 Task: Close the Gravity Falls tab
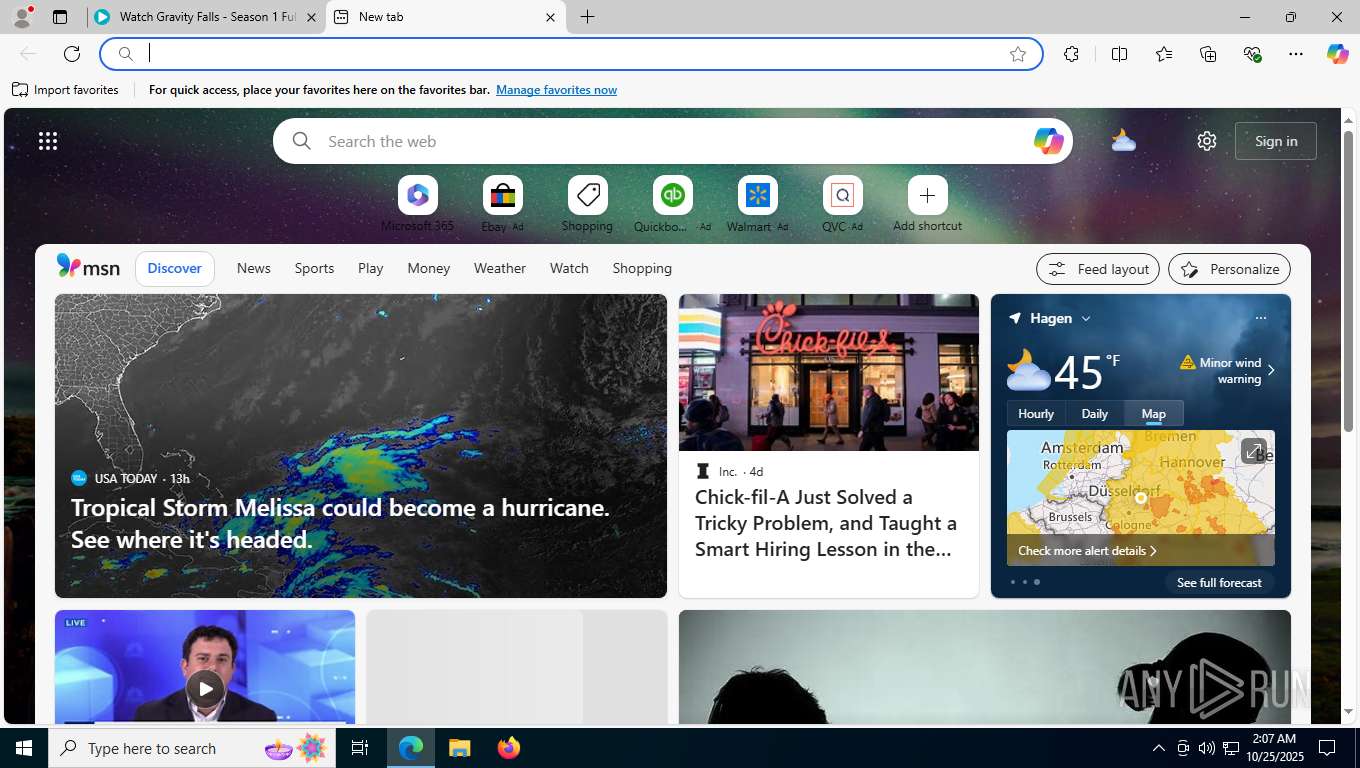(x=311, y=17)
